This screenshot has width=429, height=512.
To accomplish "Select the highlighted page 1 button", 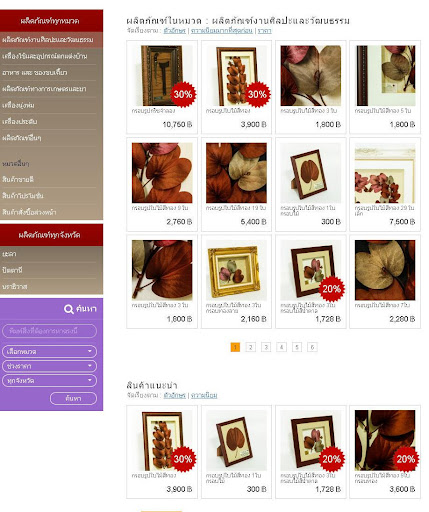I will point(235,347).
